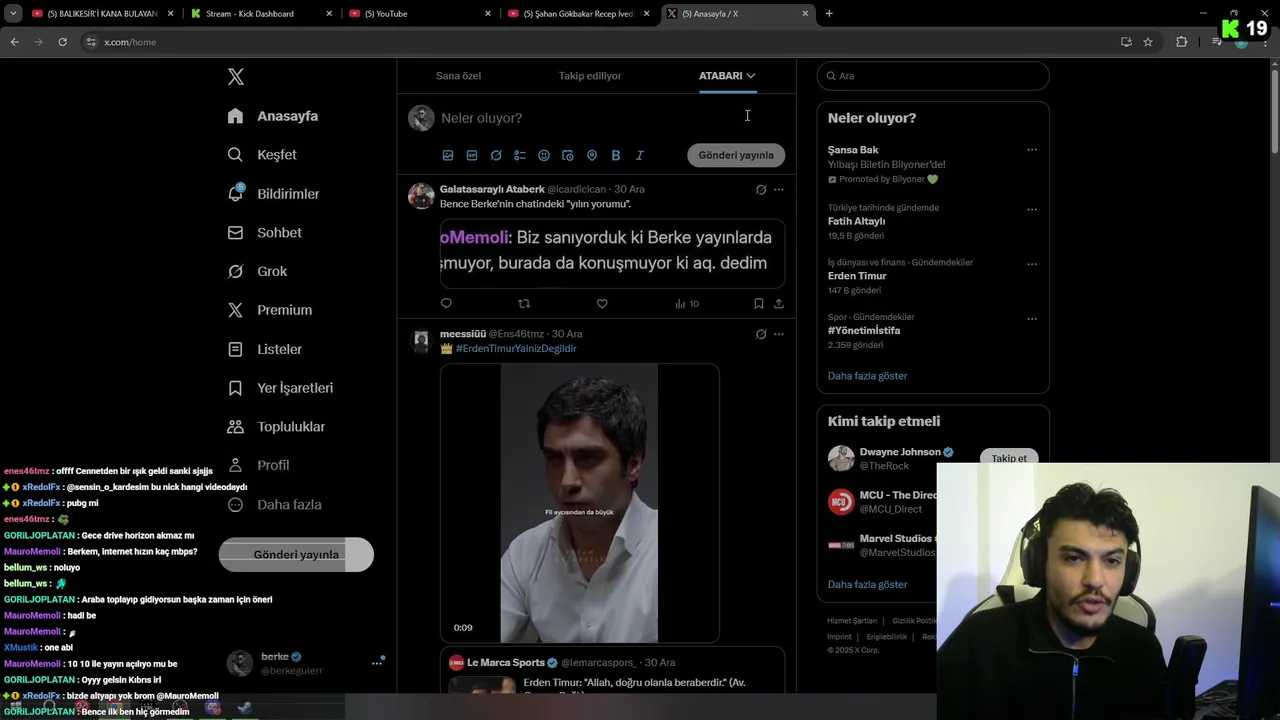Open new browser tab with plus

tap(829, 14)
